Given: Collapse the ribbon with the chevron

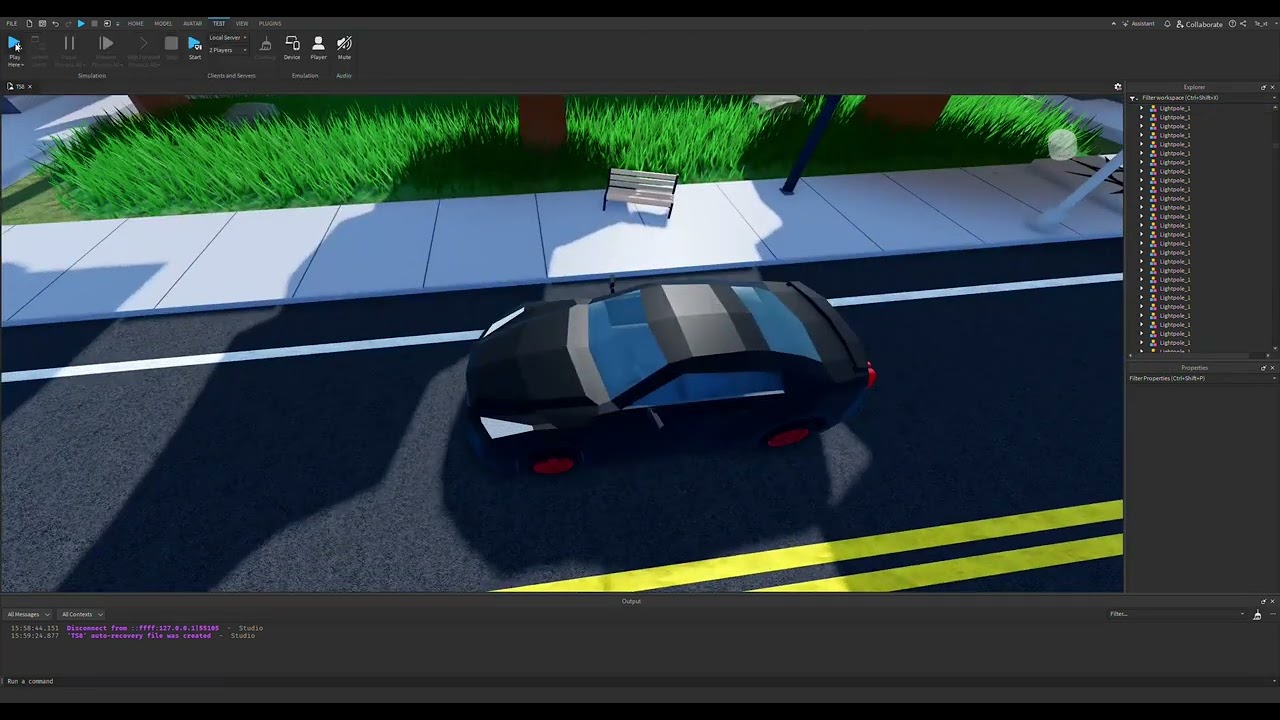Looking at the screenshot, I should point(1113,24).
